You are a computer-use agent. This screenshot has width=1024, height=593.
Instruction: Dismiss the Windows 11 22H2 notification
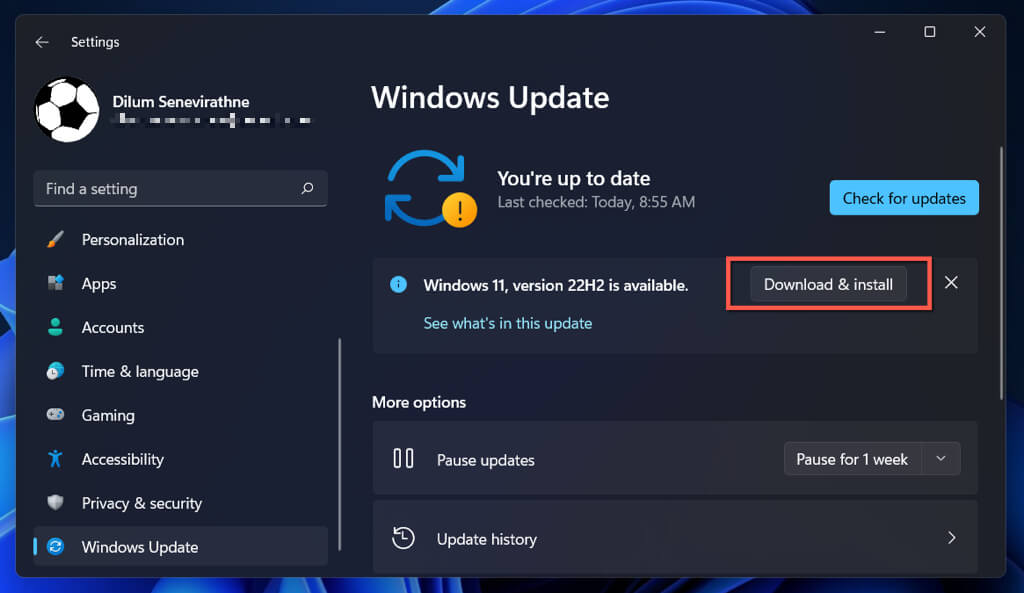[951, 283]
